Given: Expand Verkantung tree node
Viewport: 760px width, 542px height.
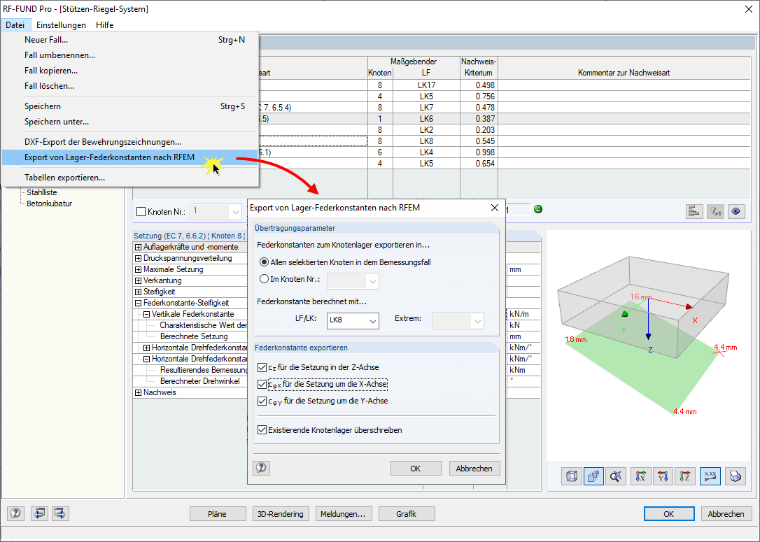Looking at the screenshot, I should tap(138, 281).
